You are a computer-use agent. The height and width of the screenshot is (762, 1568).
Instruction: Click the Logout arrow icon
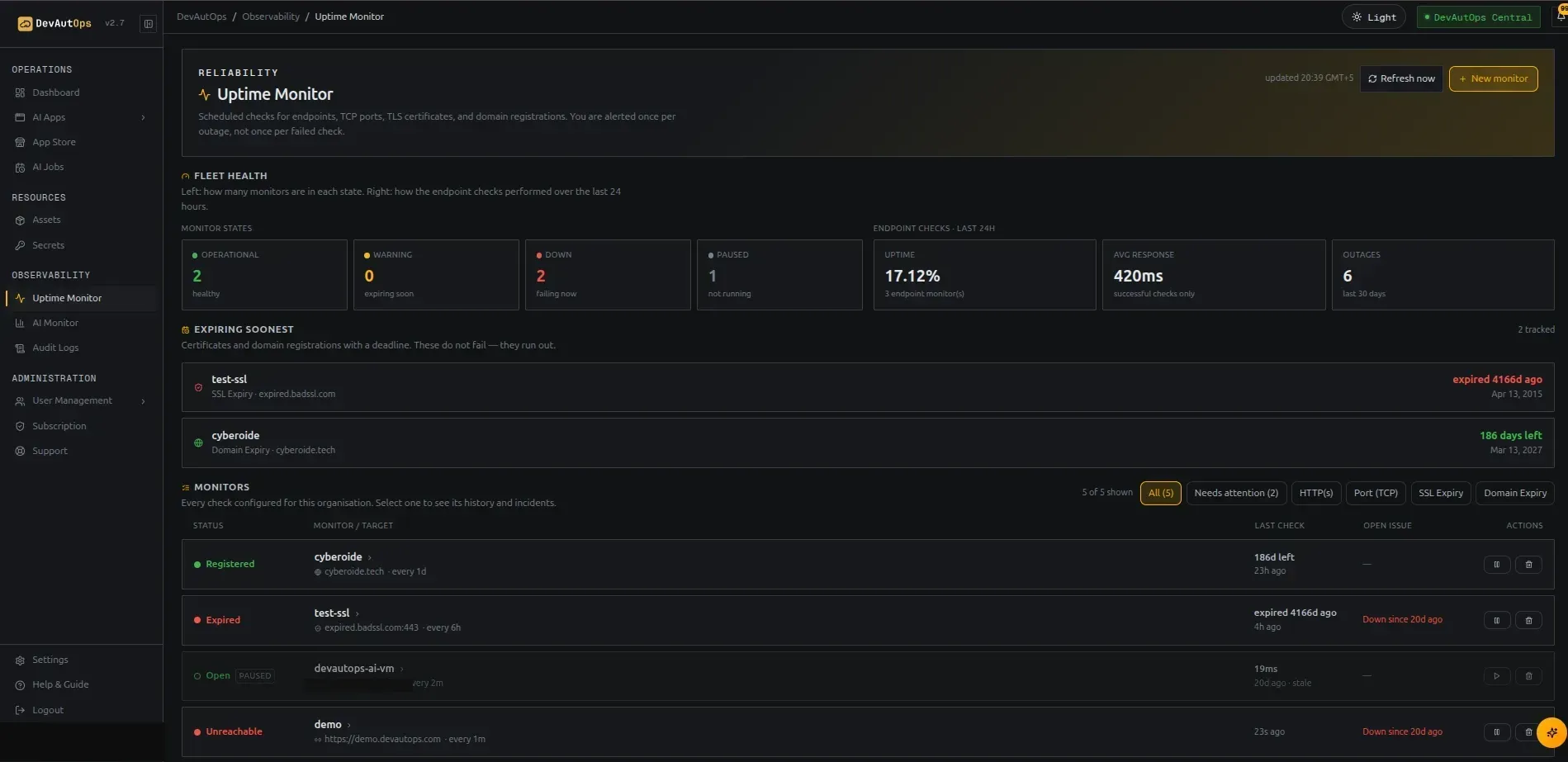click(x=20, y=710)
